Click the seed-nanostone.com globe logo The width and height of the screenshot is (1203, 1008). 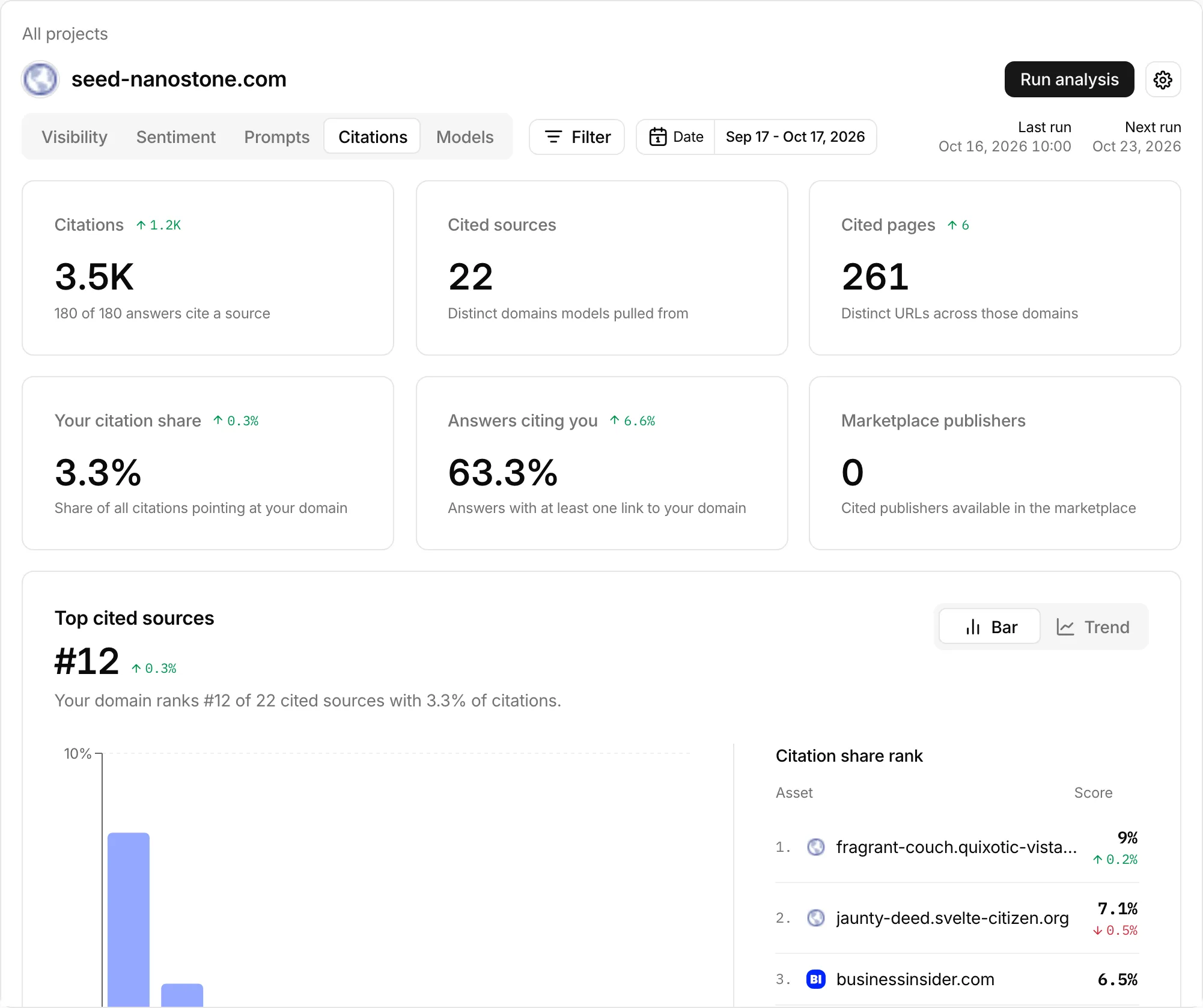pyautogui.click(x=40, y=79)
